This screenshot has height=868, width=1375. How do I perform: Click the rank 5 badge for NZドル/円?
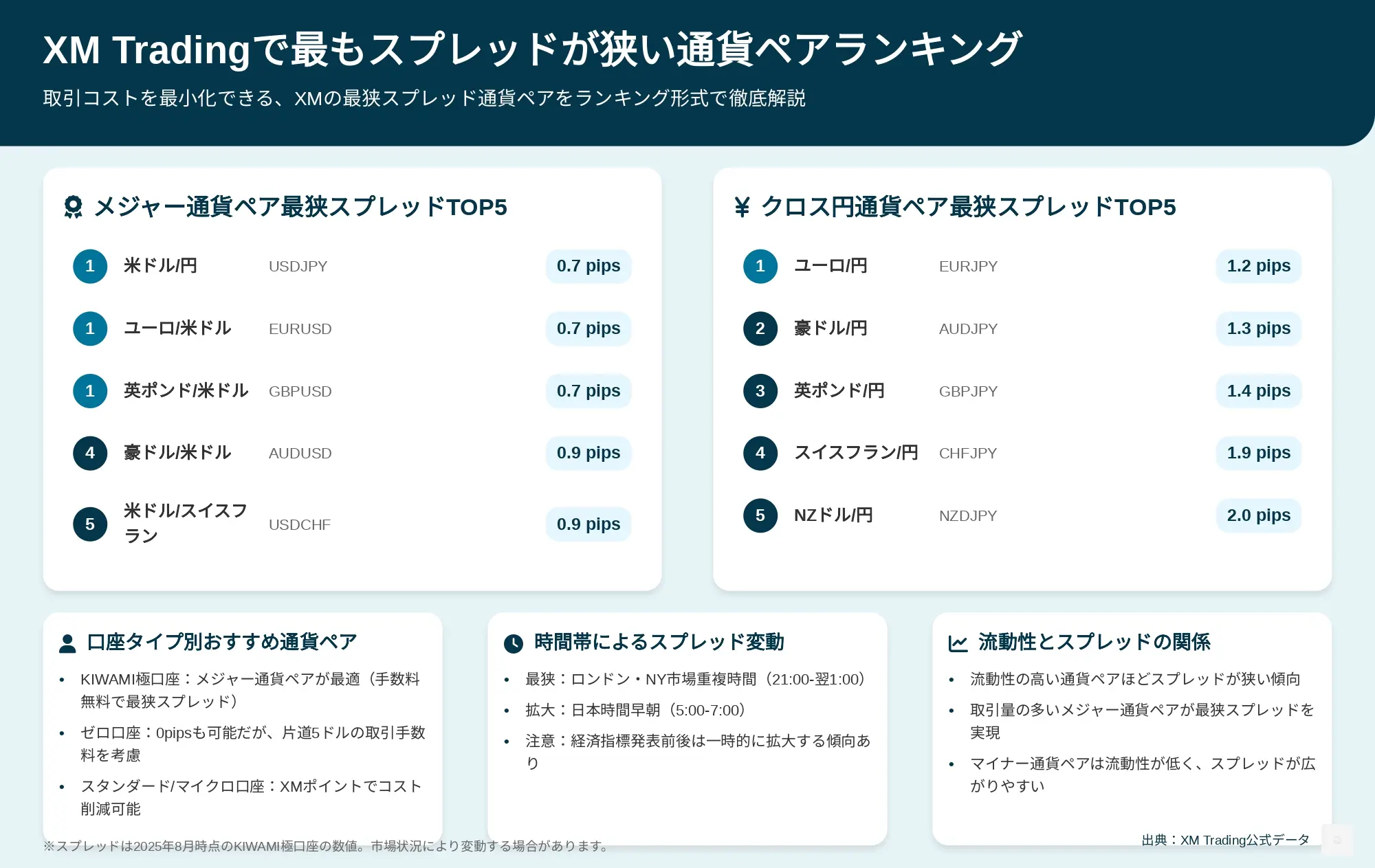(x=760, y=515)
